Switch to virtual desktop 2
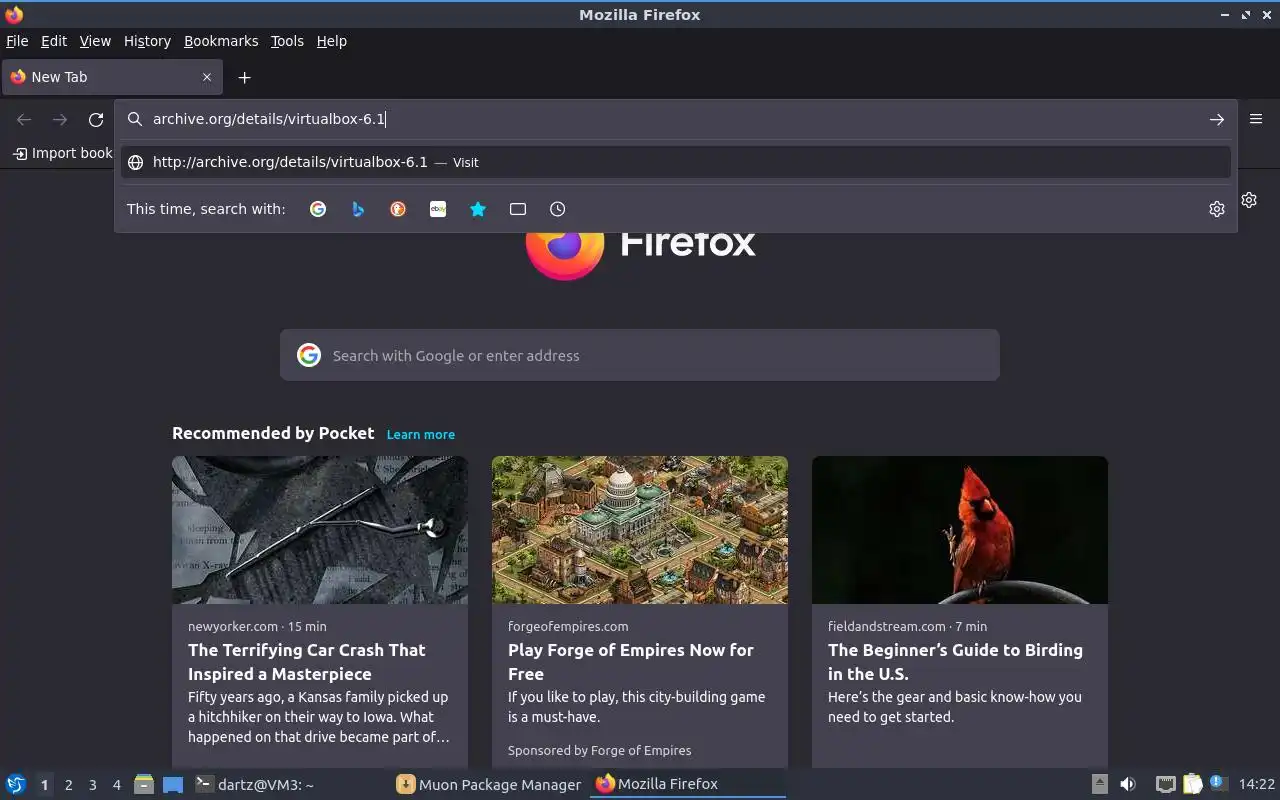The height and width of the screenshot is (800, 1280). (x=69, y=785)
